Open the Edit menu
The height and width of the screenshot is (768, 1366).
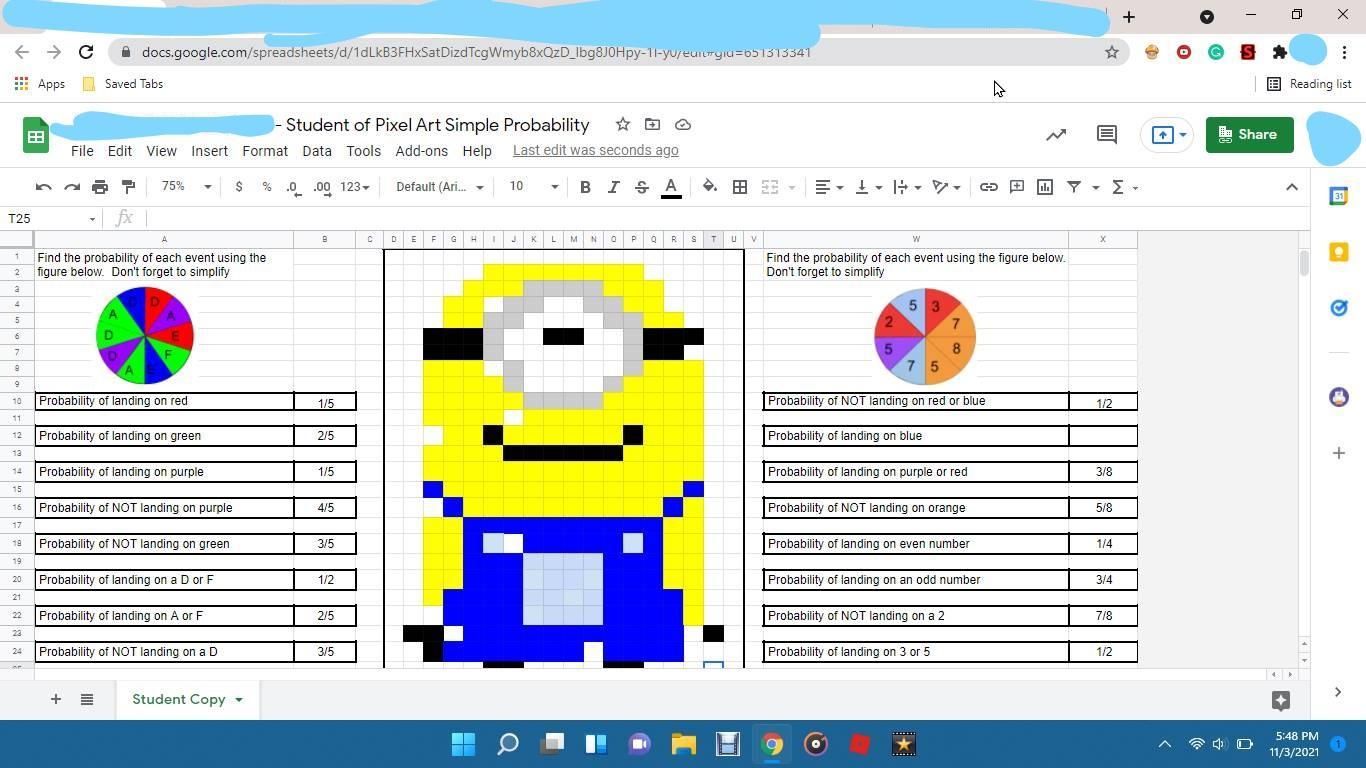[x=120, y=151]
